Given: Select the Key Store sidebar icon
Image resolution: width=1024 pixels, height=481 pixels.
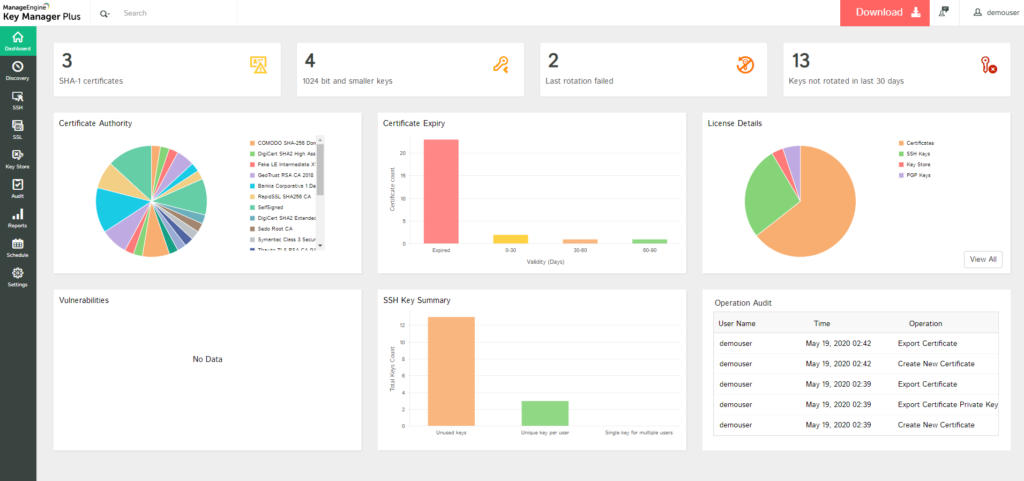Looking at the screenshot, I should pos(17,158).
